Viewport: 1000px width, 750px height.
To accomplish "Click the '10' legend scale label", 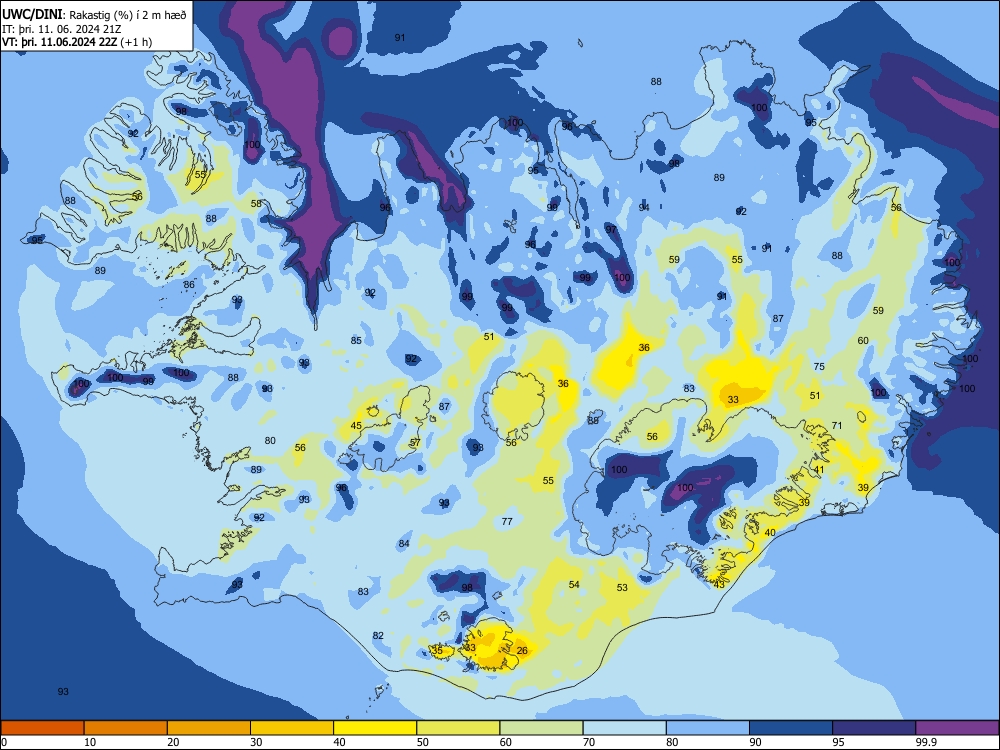I will pos(90,742).
